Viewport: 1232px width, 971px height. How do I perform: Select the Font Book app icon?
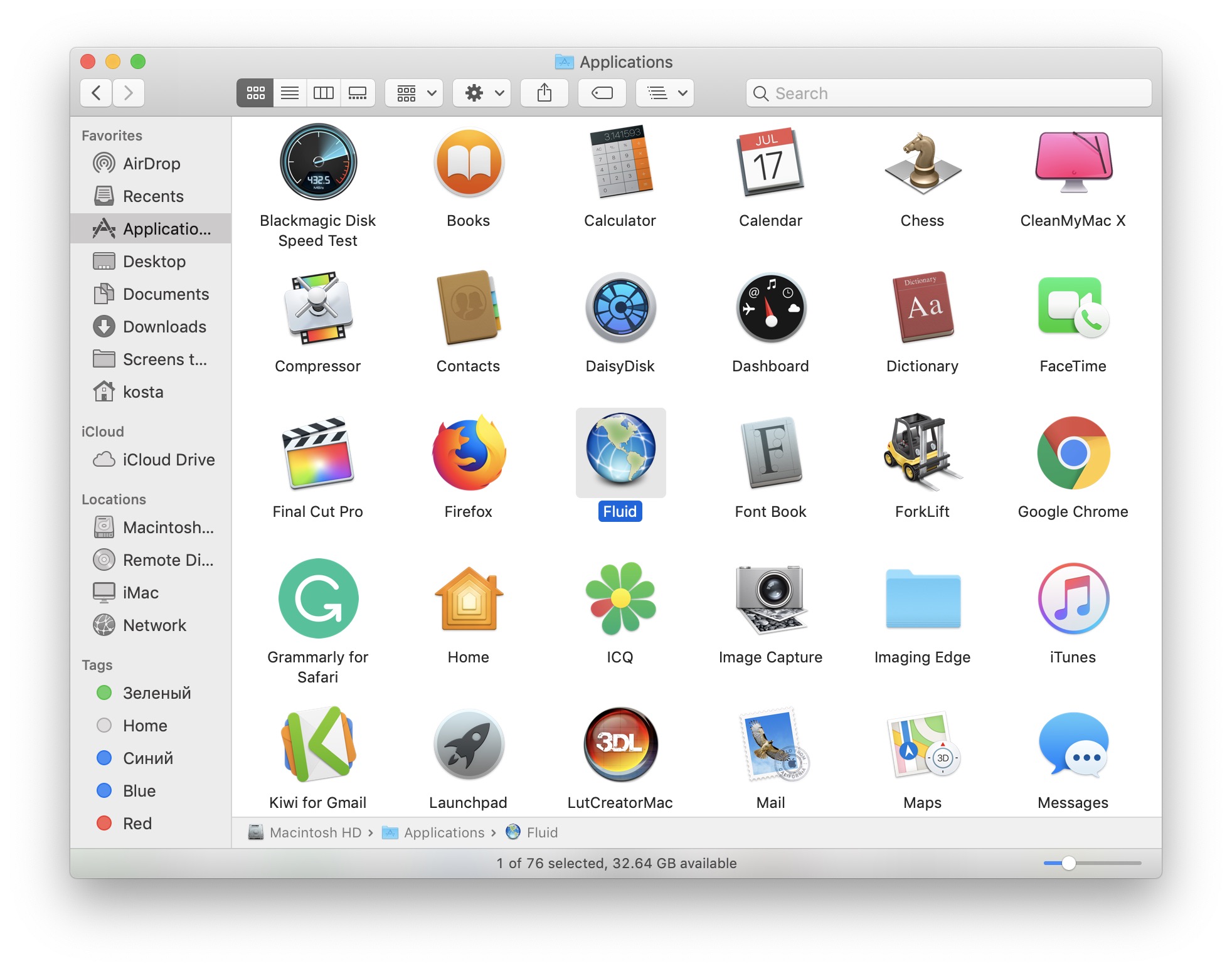click(x=770, y=453)
